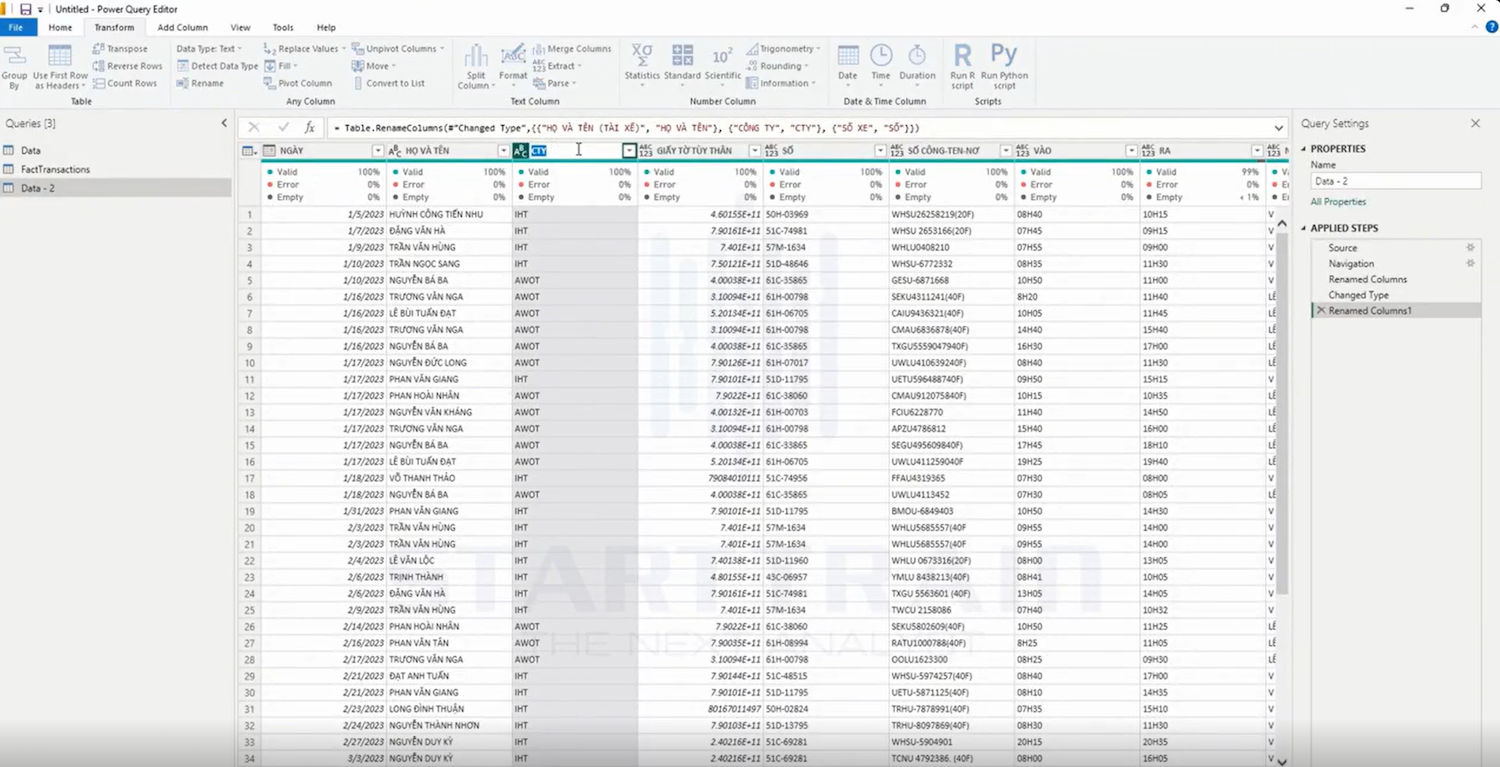Click Reverse Rows
This screenshot has width=1500, height=767.
(127, 66)
